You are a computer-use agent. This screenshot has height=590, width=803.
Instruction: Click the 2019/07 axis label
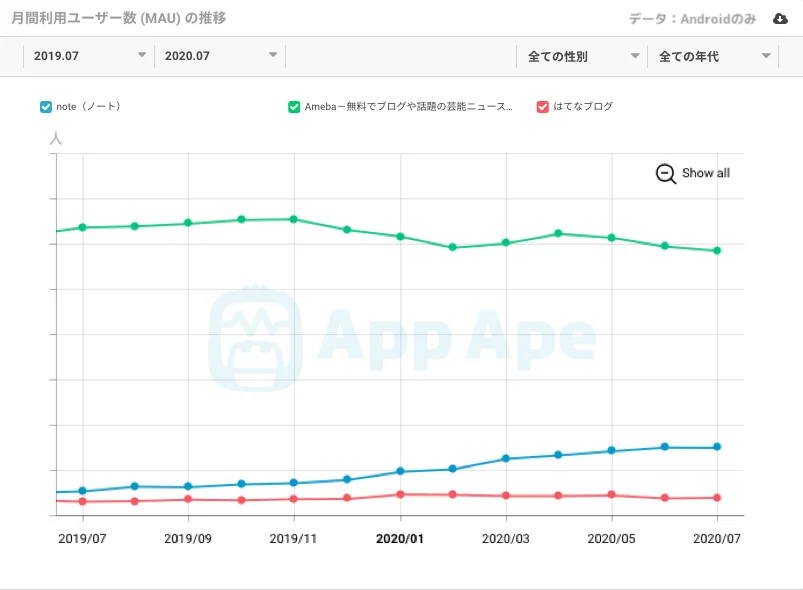coord(82,539)
